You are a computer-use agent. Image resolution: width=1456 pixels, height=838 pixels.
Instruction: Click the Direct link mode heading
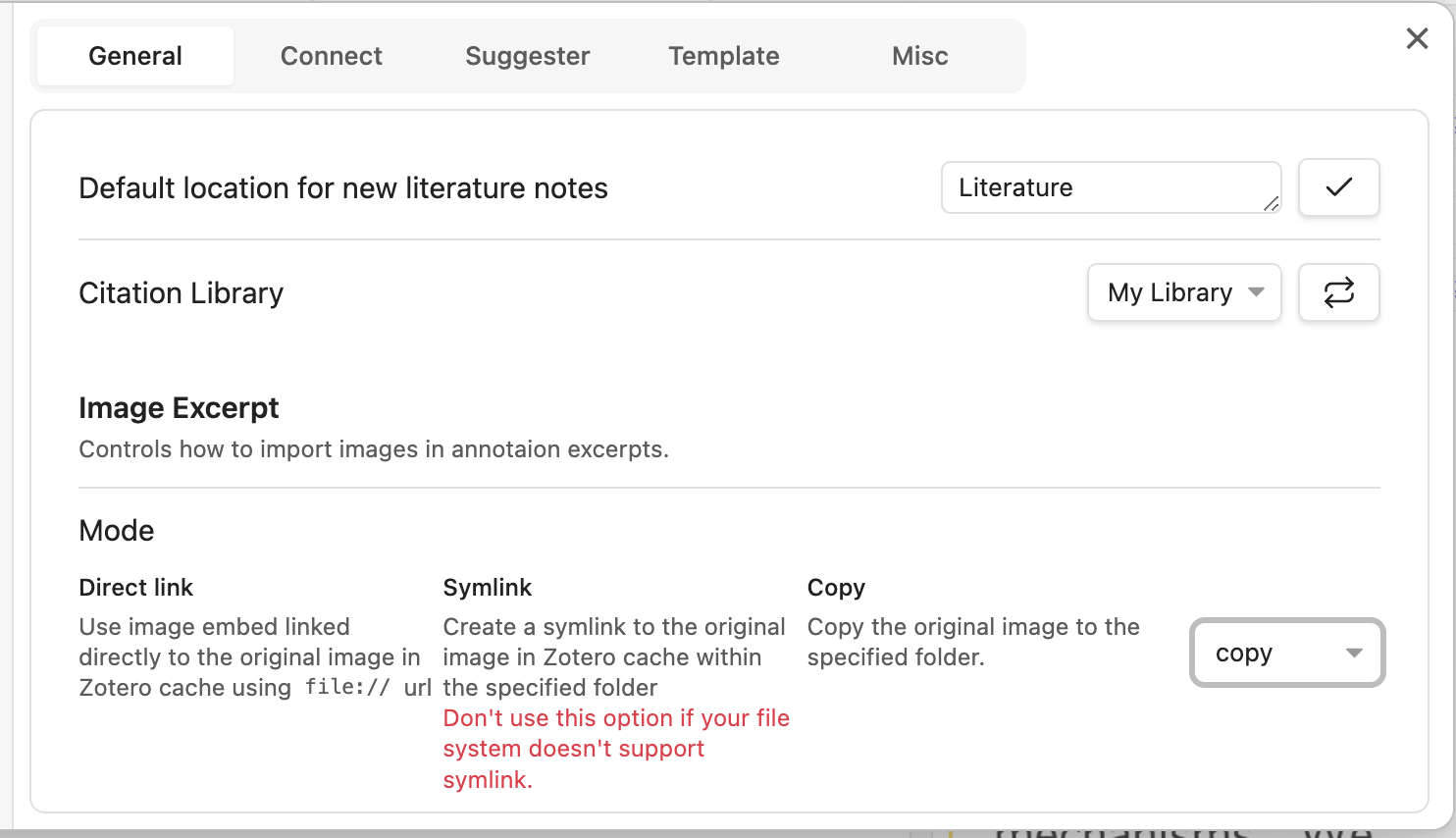click(135, 587)
